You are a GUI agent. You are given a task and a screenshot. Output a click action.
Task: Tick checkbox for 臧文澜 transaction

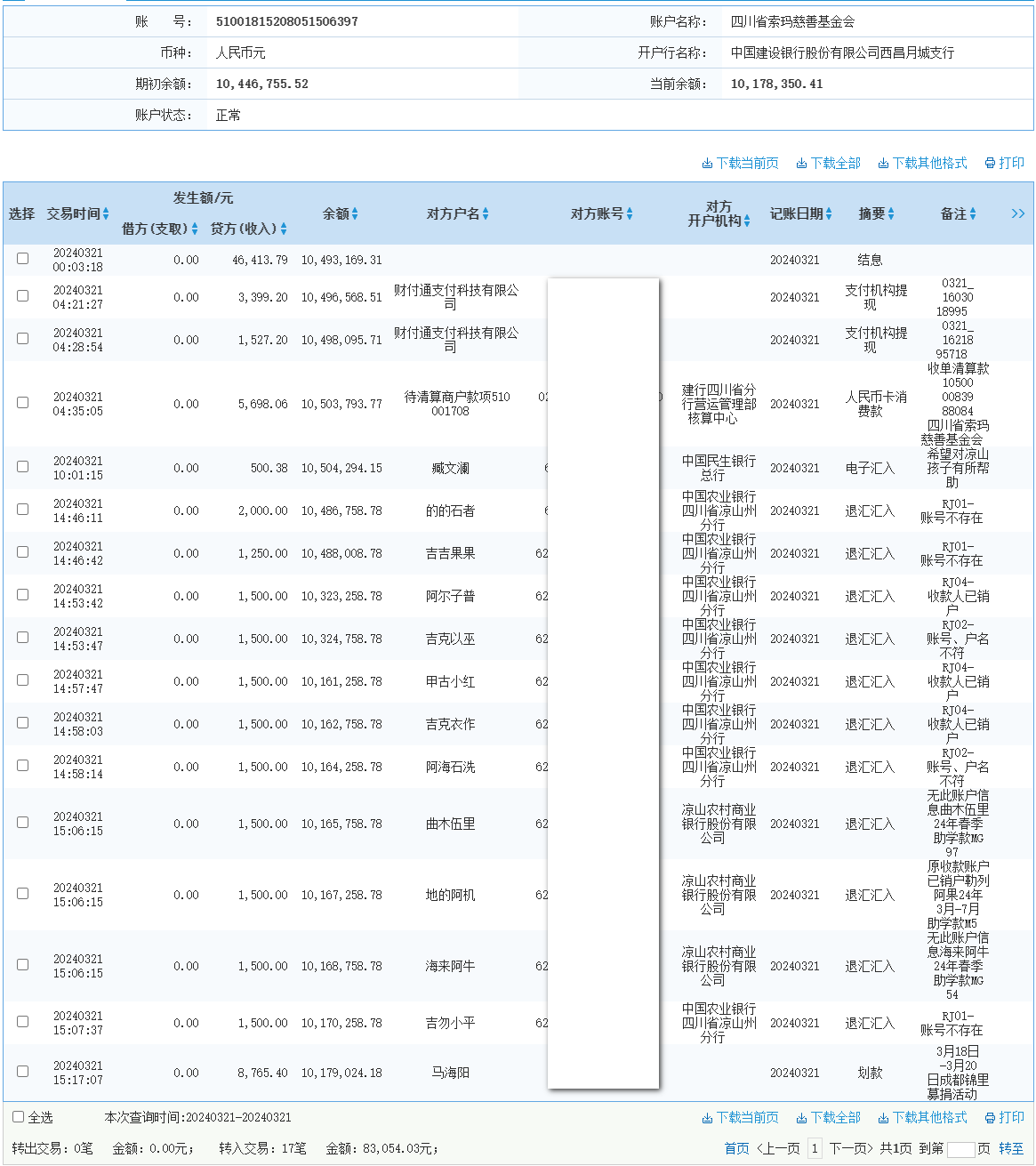pos(22,466)
